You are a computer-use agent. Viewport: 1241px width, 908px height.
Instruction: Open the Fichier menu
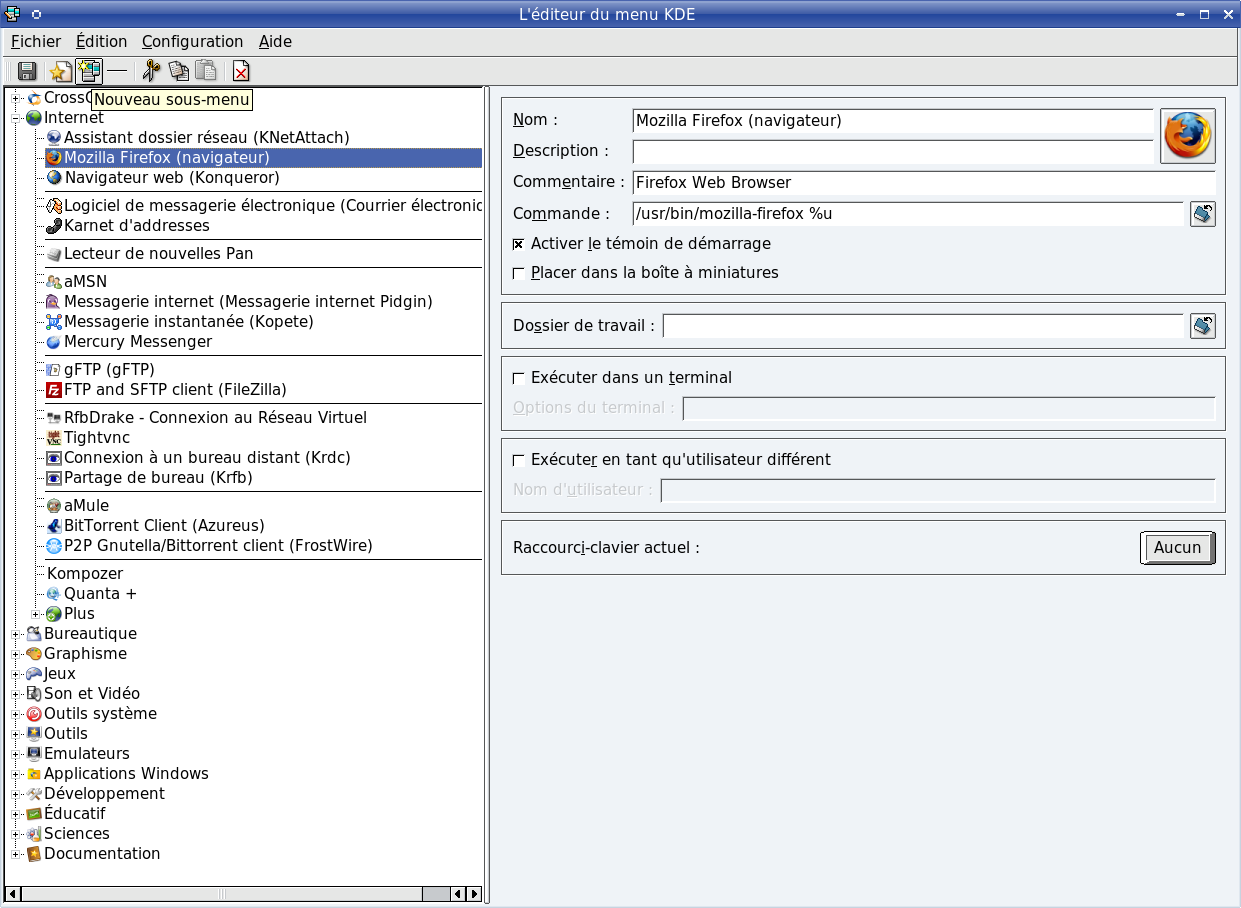36,41
